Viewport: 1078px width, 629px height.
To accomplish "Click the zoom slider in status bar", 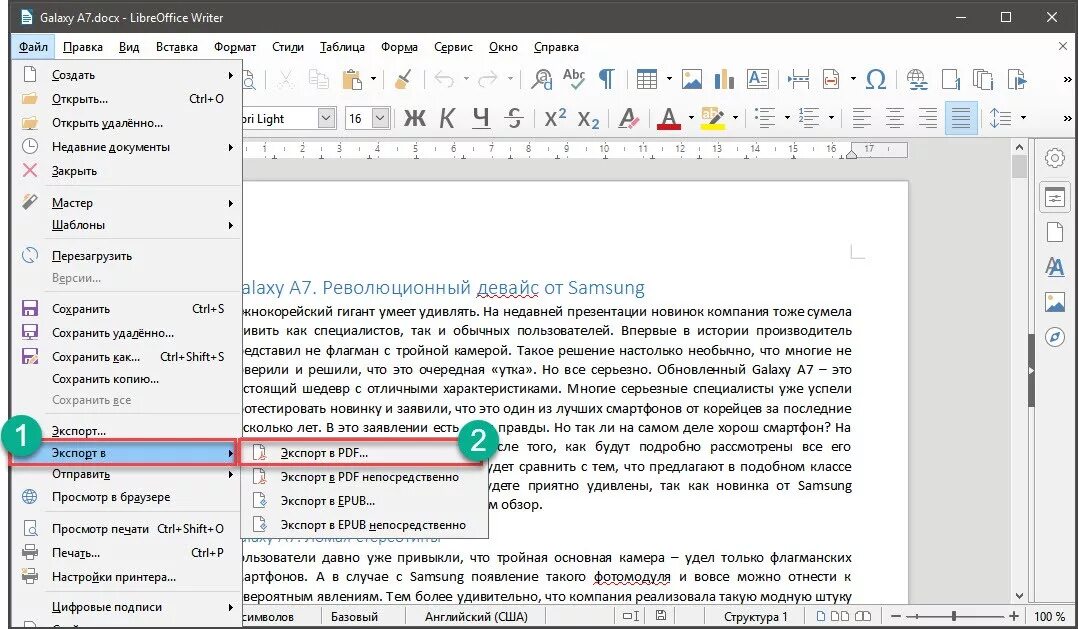I will click(x=954, y=617).
